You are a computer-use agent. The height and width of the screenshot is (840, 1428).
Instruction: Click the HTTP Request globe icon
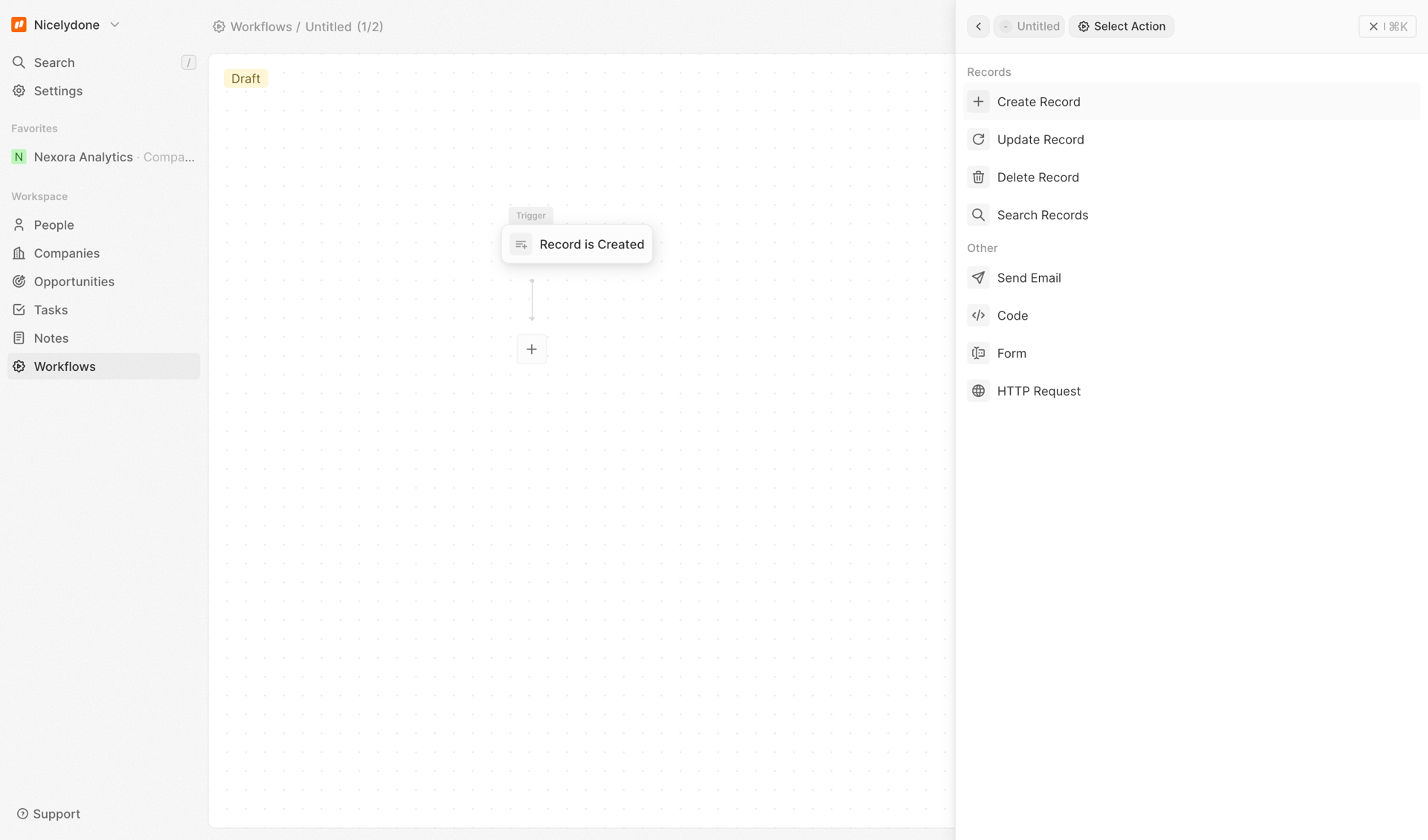[x=979, y=390]
